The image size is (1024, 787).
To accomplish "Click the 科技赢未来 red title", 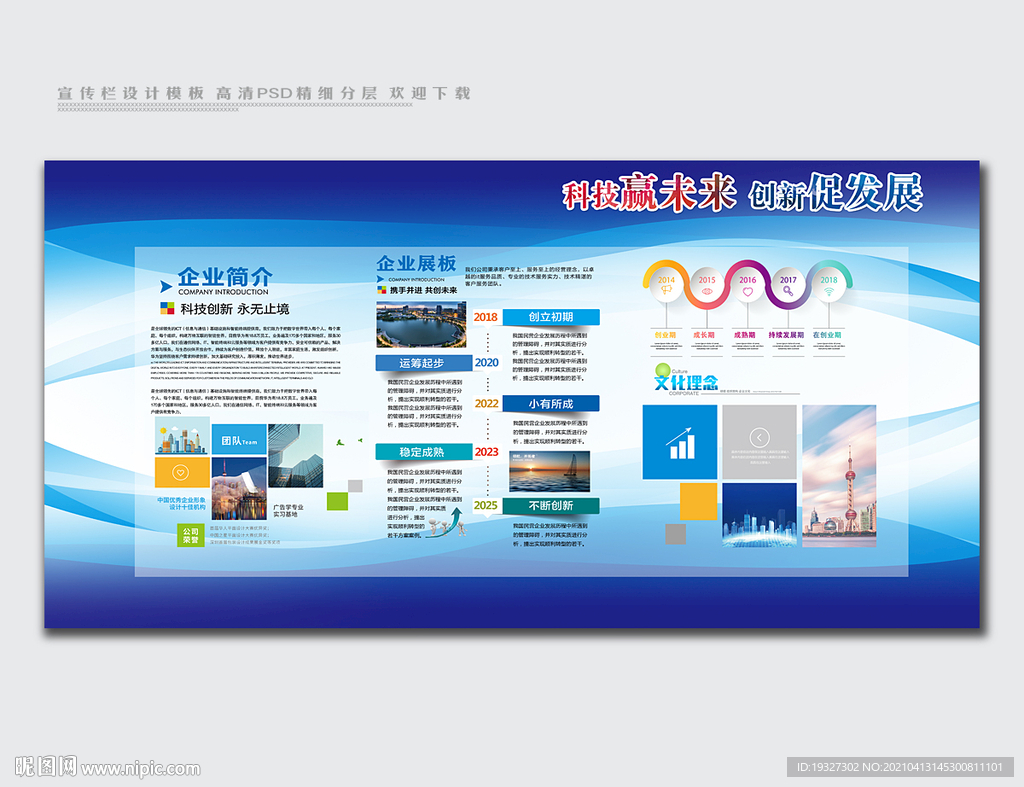I will point(648,193).
